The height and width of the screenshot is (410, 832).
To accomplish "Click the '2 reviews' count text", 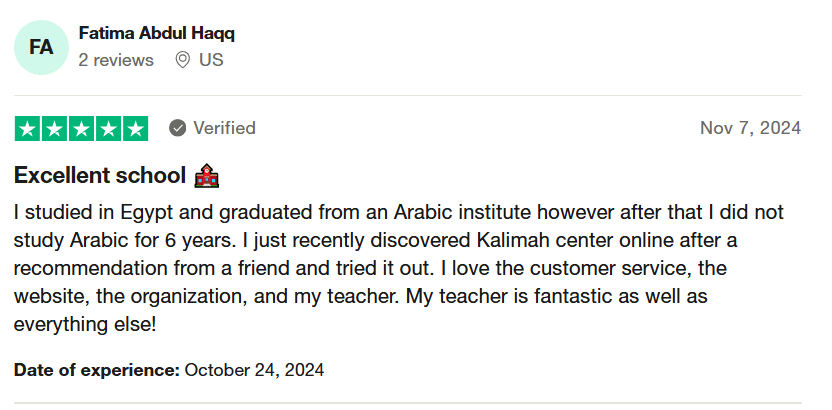I will tap(116, 60).
